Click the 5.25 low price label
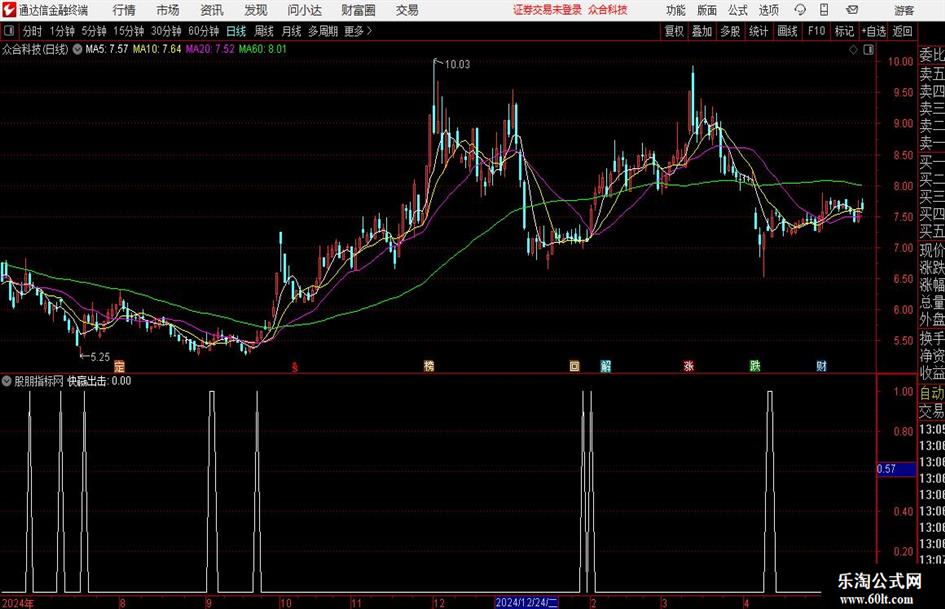945x609 pixels. click(100, 357)
